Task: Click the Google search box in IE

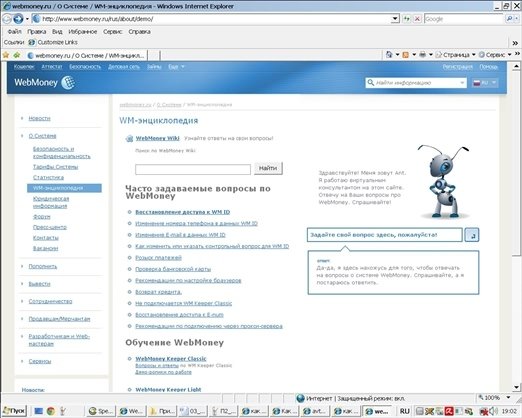Action: [x=464, y=19]
